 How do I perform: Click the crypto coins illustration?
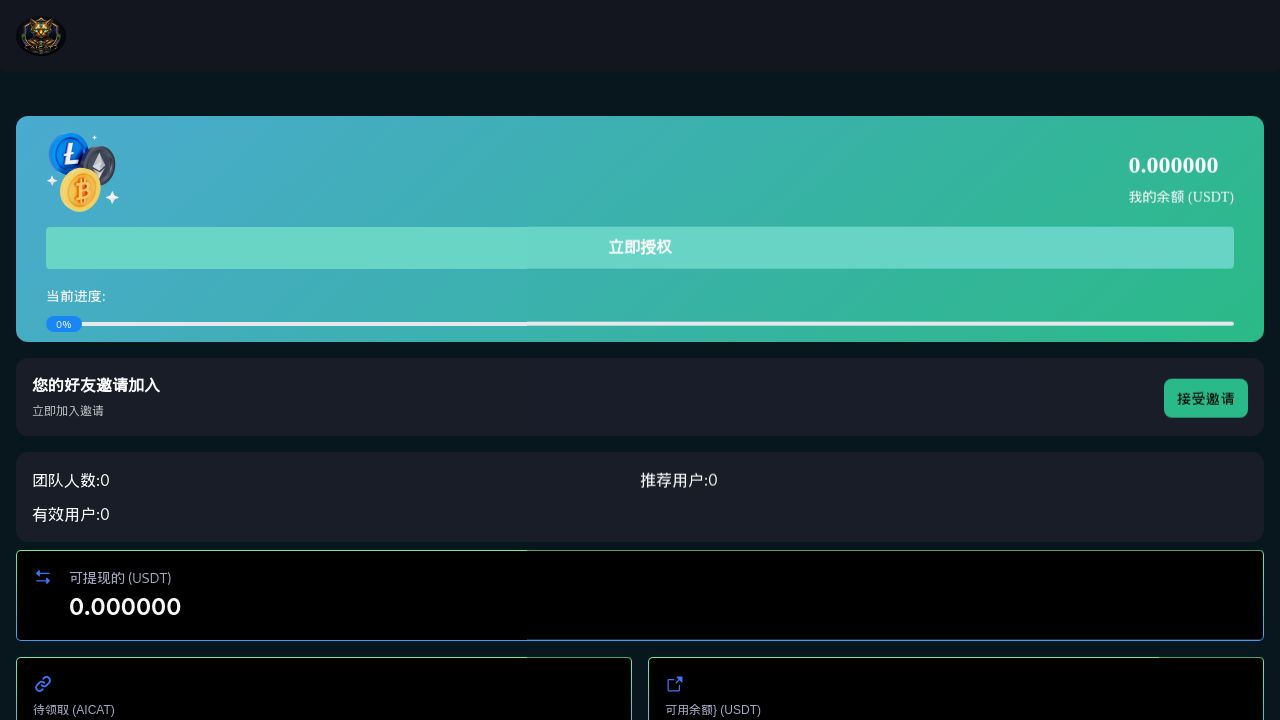click(x=83, y=172)
